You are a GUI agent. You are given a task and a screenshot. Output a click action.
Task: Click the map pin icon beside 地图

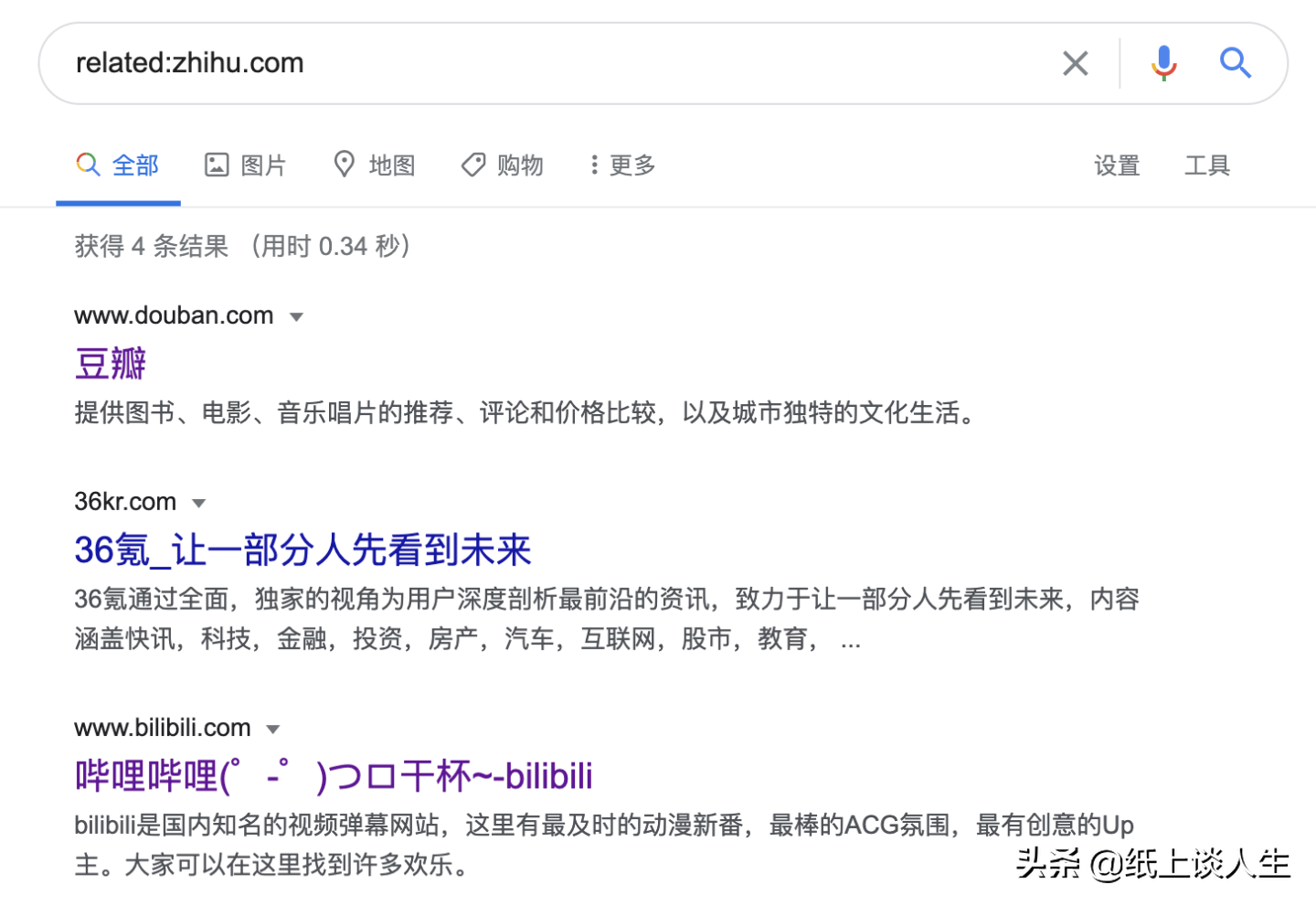click(345, 165)
